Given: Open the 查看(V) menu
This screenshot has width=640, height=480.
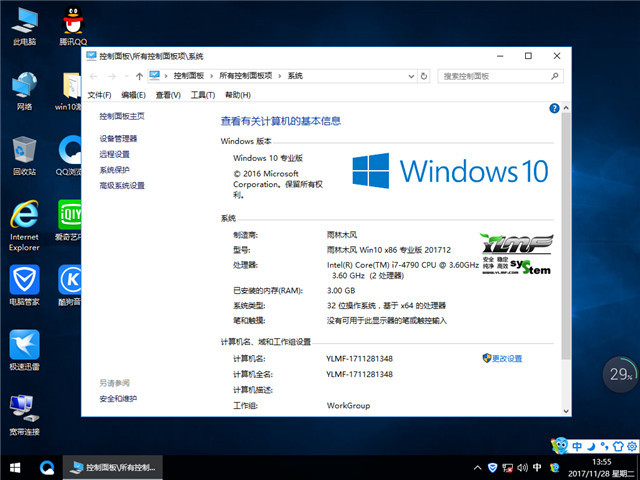Looking at the screenshot, I should click(x=168, y=95).
